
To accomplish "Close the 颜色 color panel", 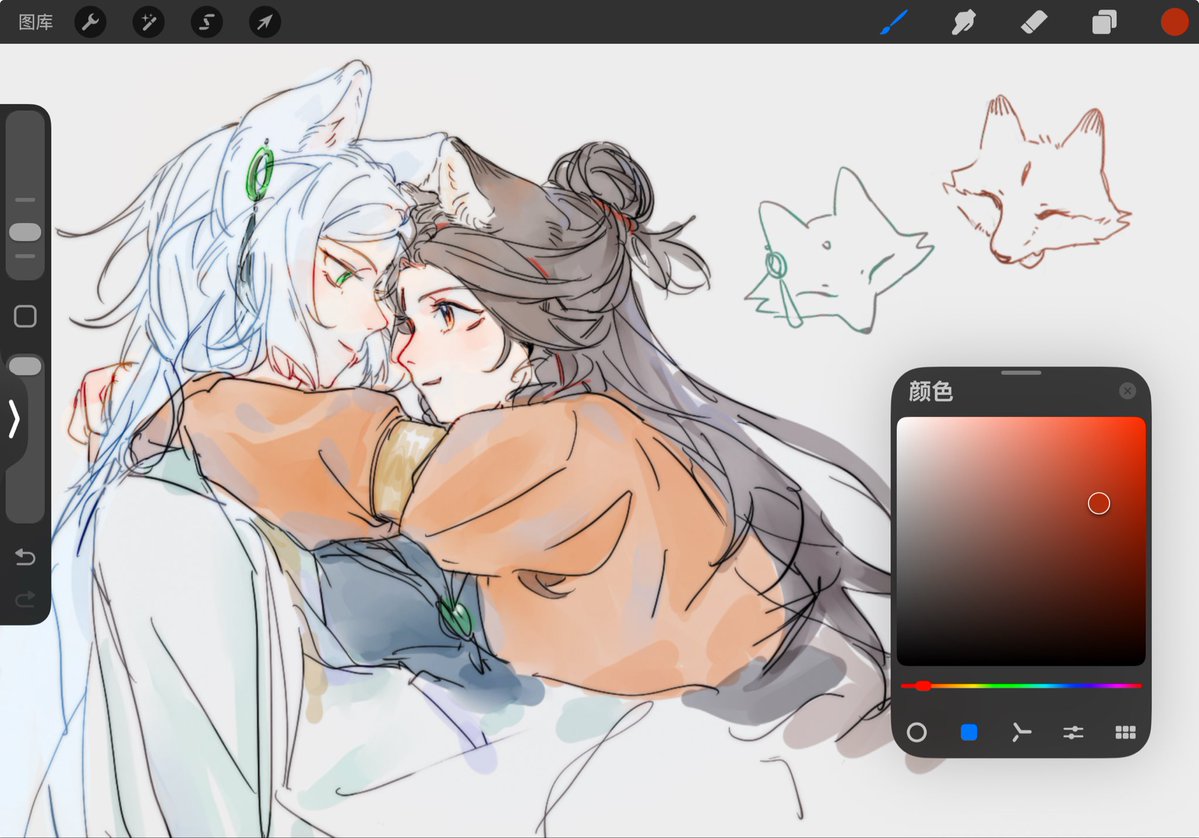I will click(x=1127, y=391).
